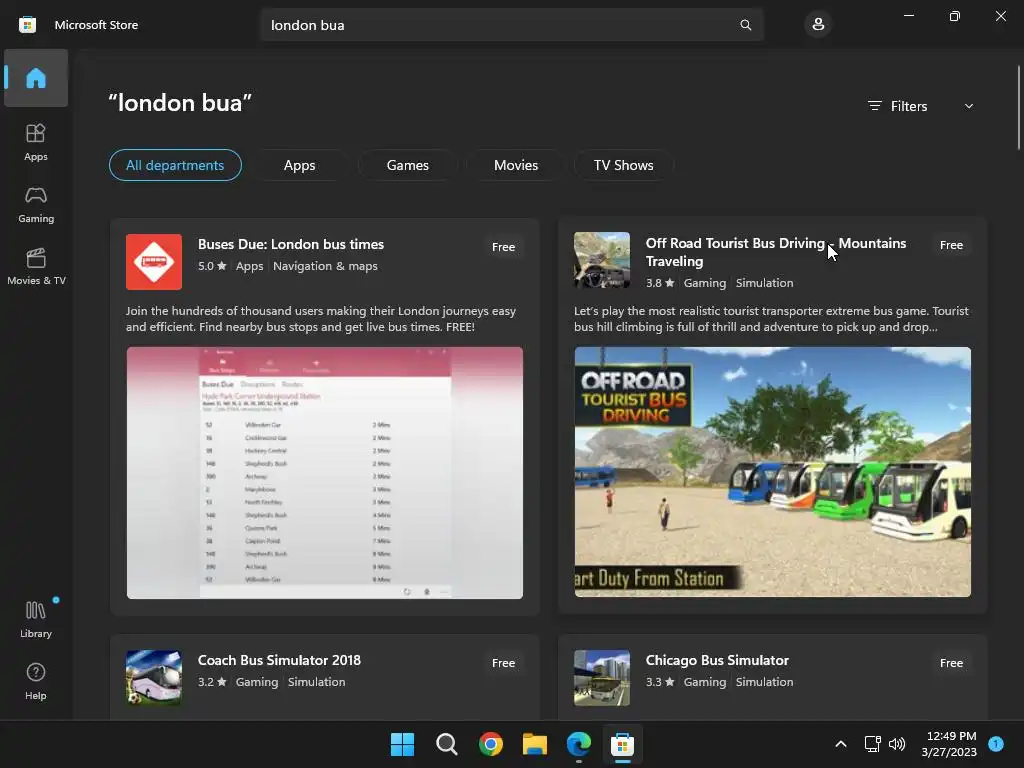This screenshot has height=768, width=1024.
Task: Open Buses Due: London bus times title
Action: [x=291, y=244]
